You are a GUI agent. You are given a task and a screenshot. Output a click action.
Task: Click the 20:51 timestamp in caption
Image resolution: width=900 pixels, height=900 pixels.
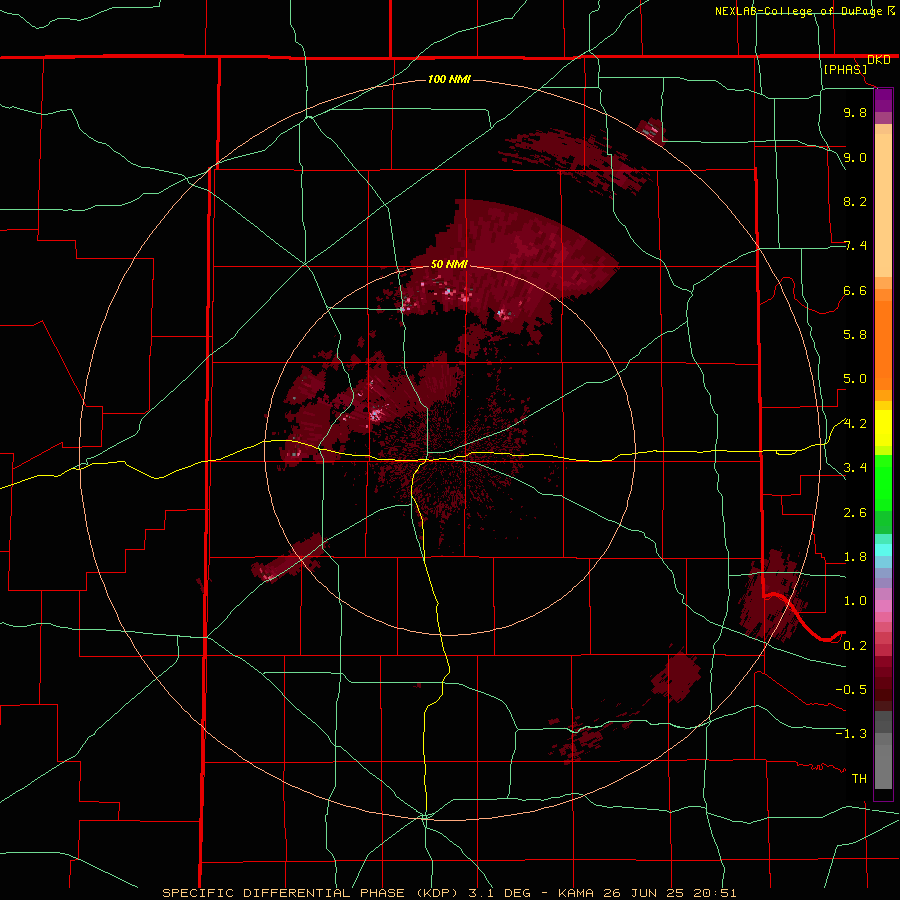tap(715, 893)
